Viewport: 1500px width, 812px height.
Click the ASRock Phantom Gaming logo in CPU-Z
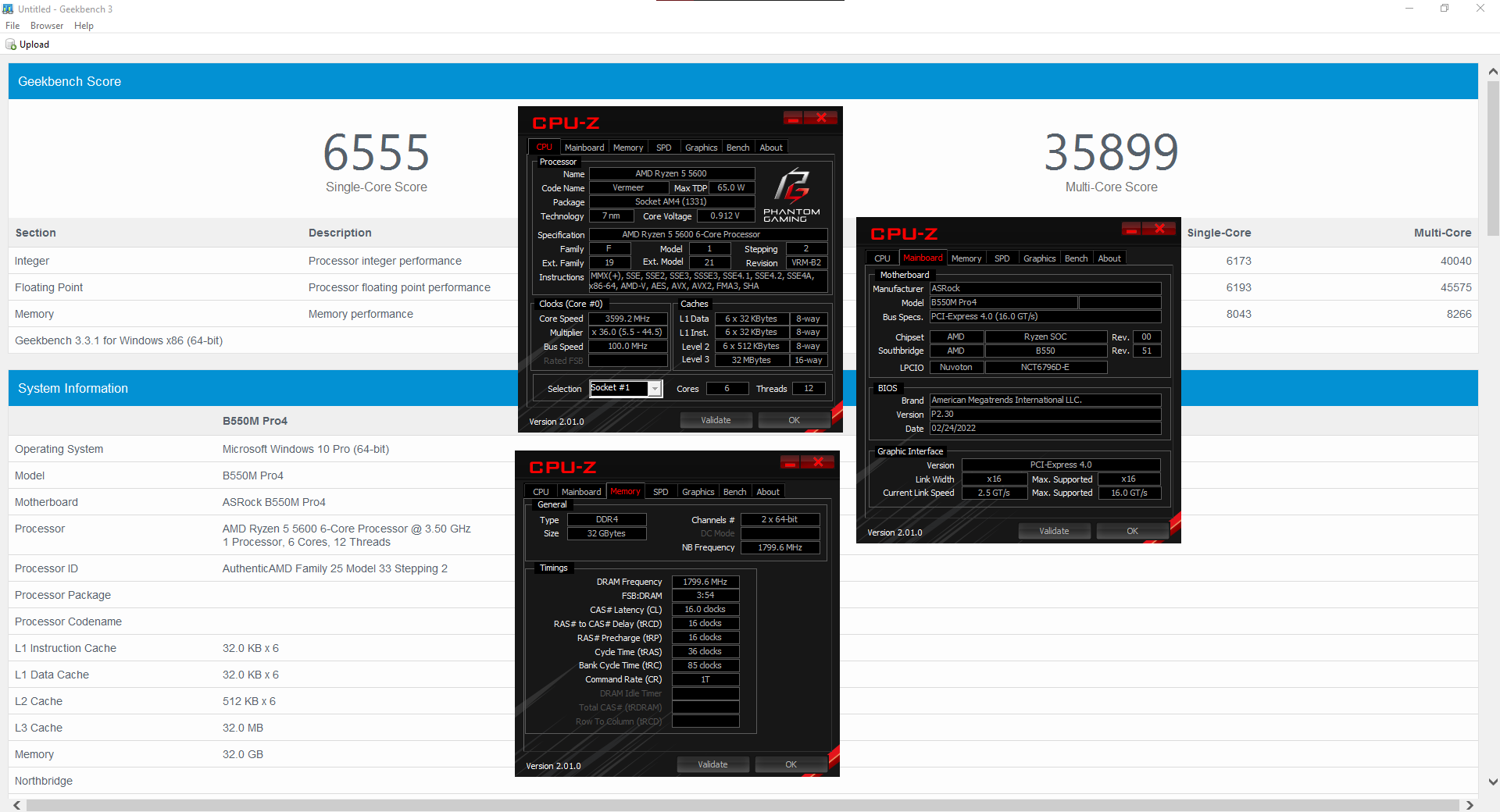click(791, 195)
